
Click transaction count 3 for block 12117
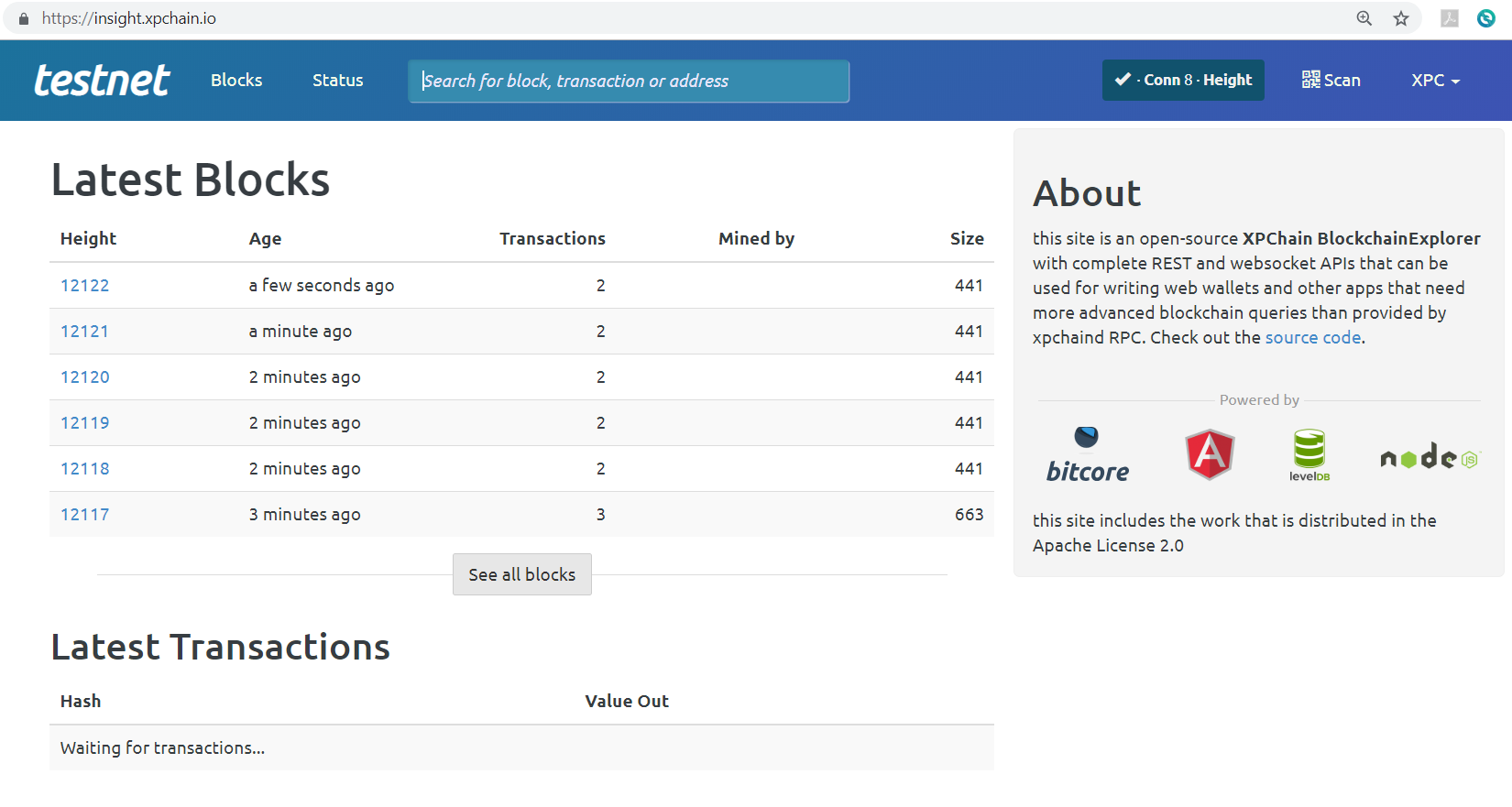click(601, 515)
